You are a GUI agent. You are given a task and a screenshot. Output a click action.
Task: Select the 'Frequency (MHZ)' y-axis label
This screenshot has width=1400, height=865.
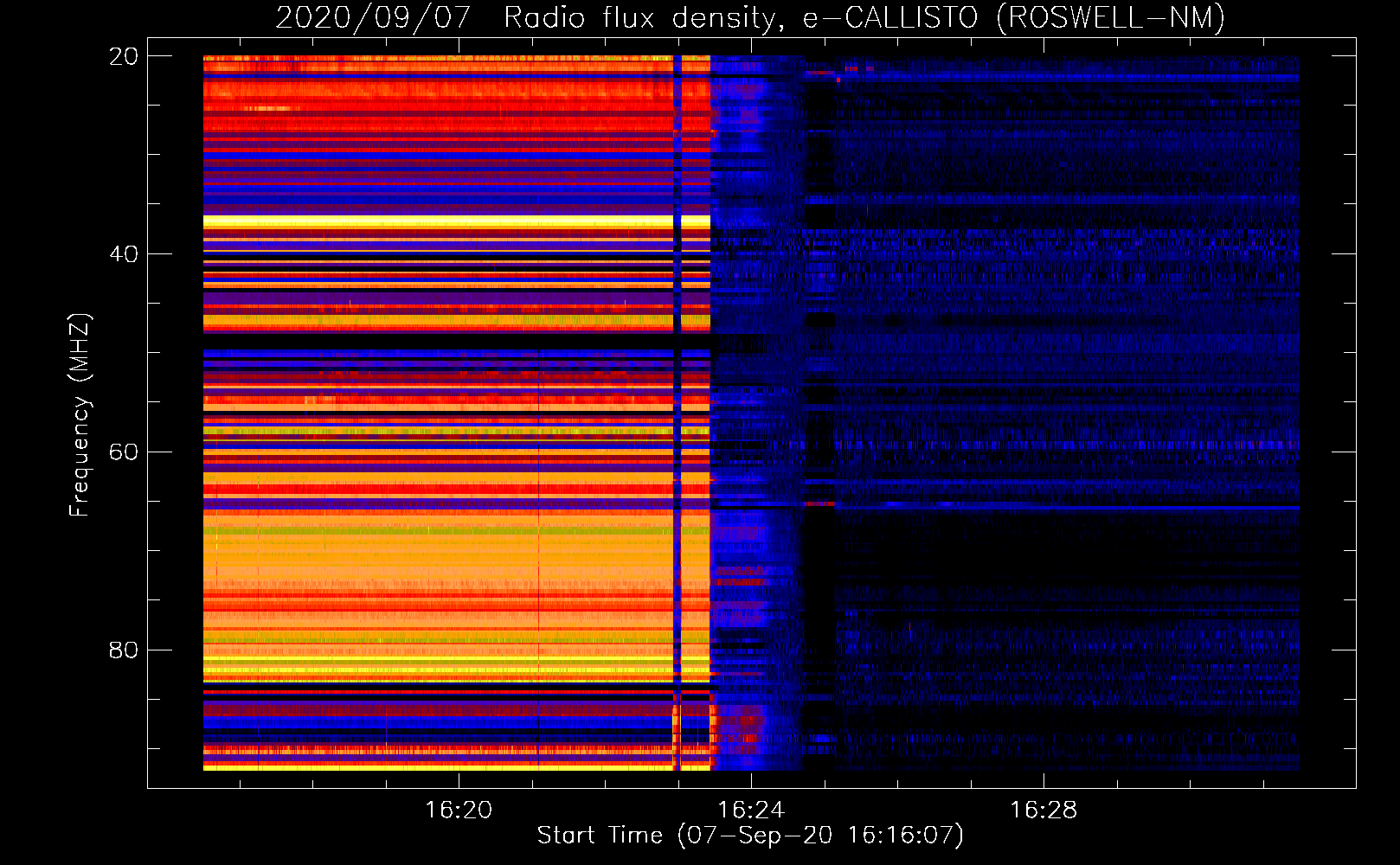80,415
